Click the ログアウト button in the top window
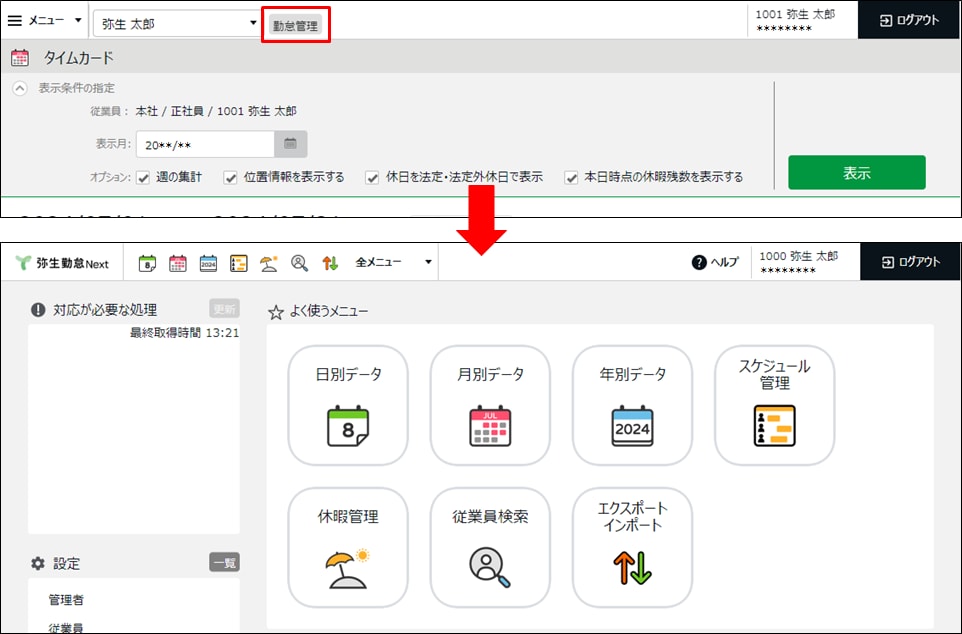Image resolution: width=962 pixels, height=634 pixels. point(909,20)
